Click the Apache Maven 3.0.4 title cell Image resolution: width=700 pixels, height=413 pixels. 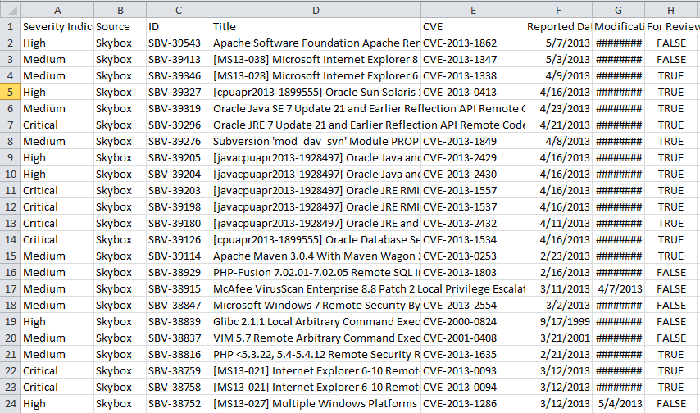point(316,256)
